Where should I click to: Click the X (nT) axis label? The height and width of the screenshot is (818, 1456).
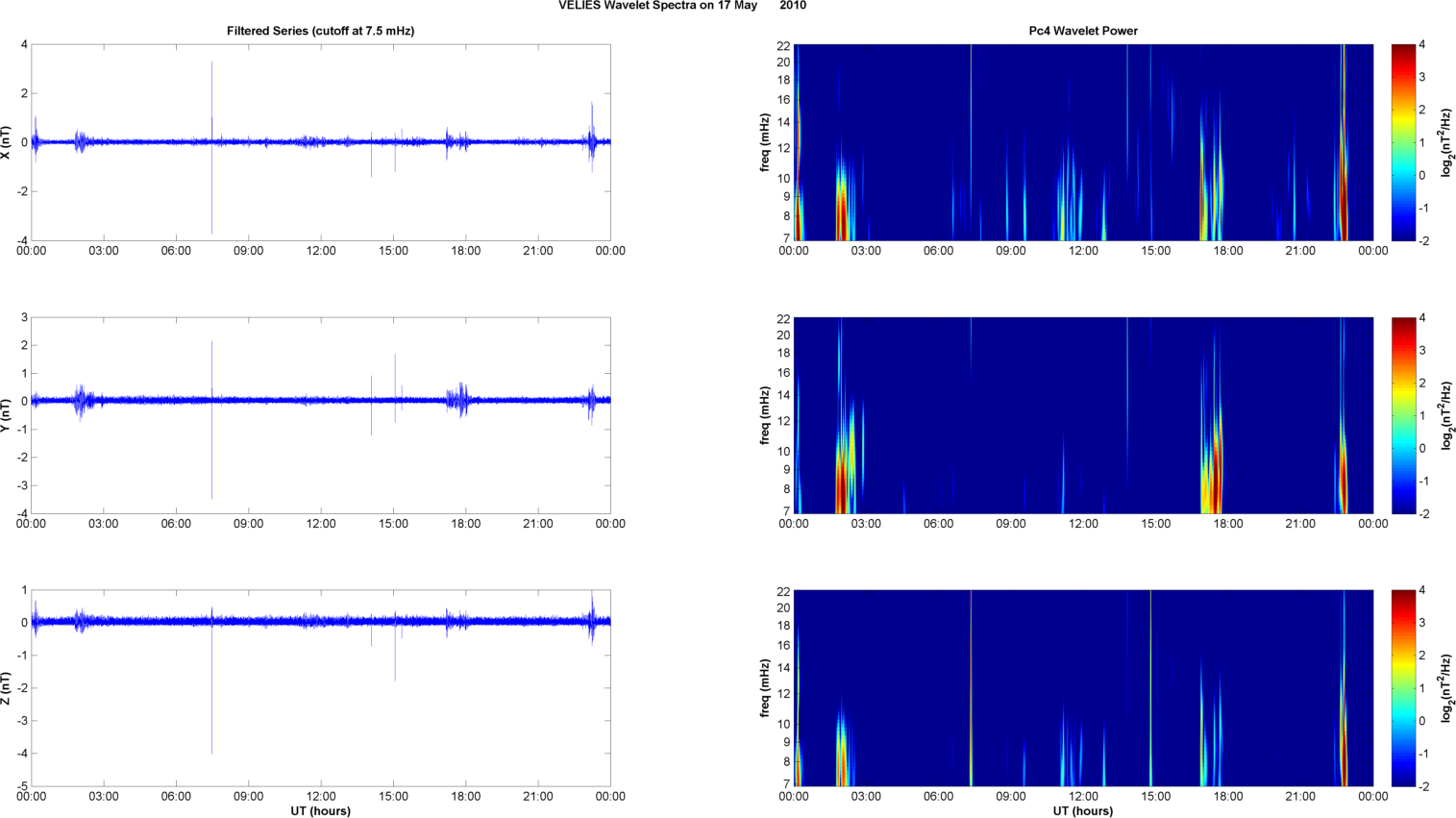click(7, 142)
